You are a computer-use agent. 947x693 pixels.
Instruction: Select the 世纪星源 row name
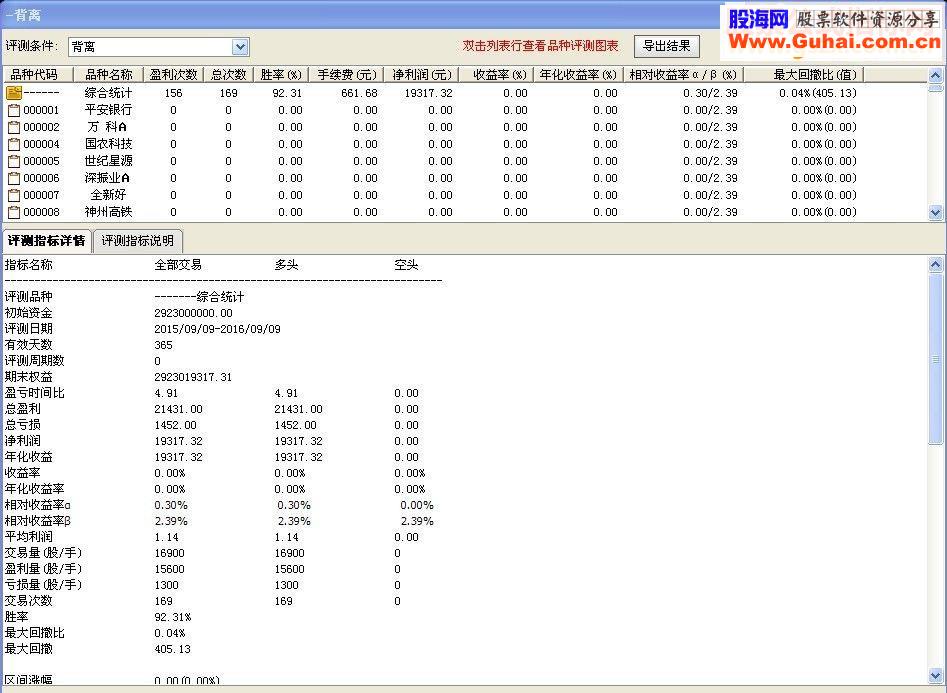coord(108,161)
